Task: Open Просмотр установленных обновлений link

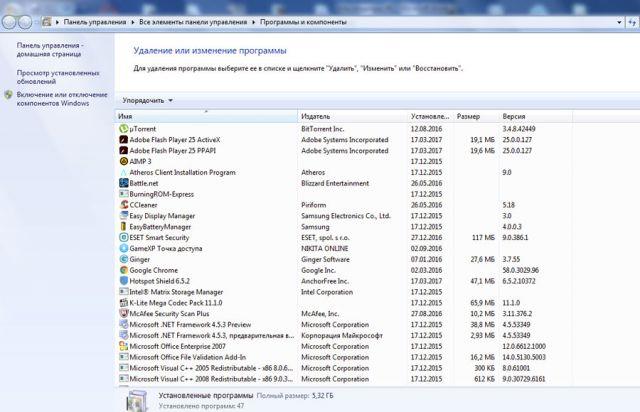Action: coord(57,77)
